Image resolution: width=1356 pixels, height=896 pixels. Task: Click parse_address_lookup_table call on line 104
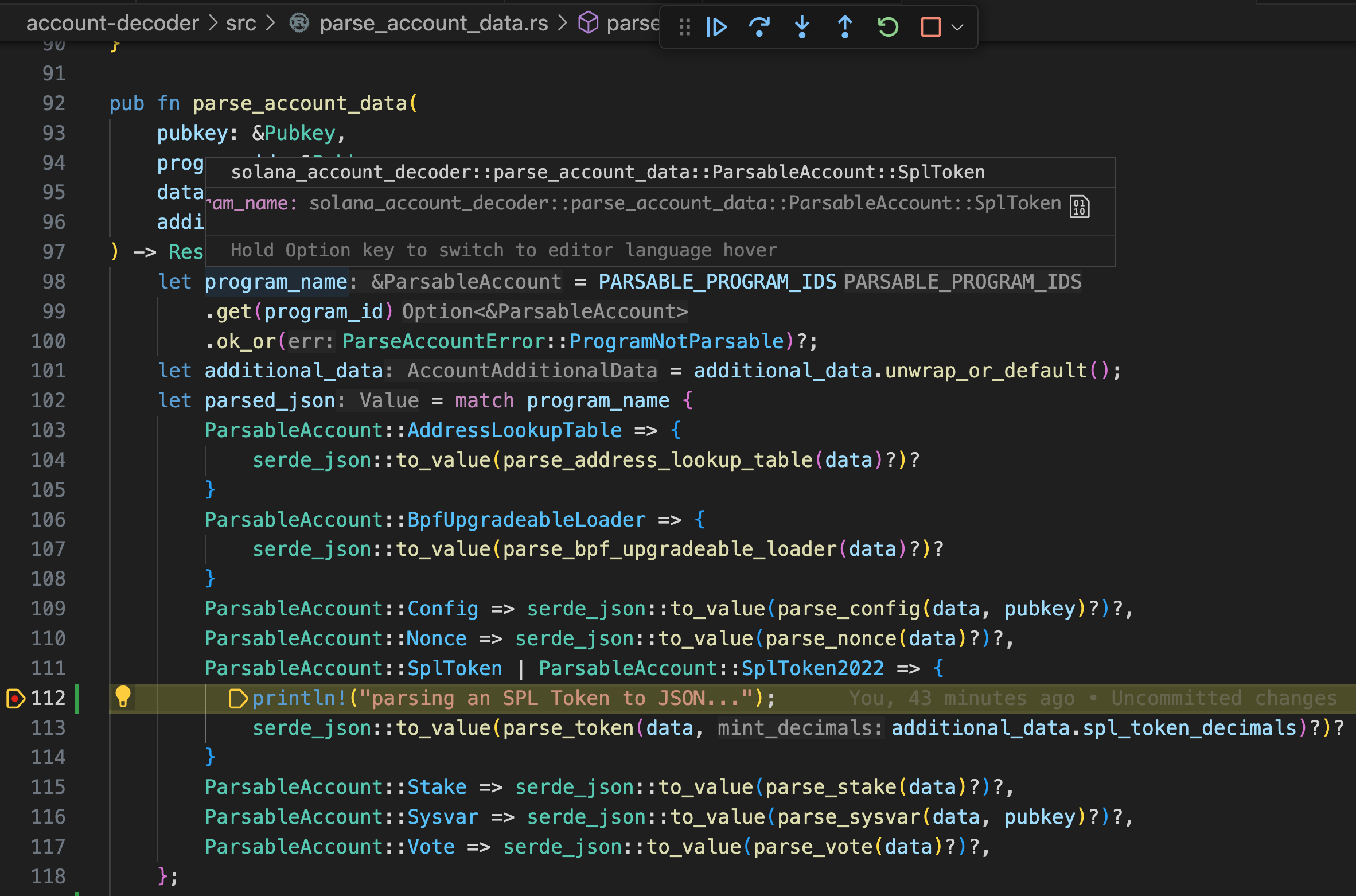pos(658,460)
